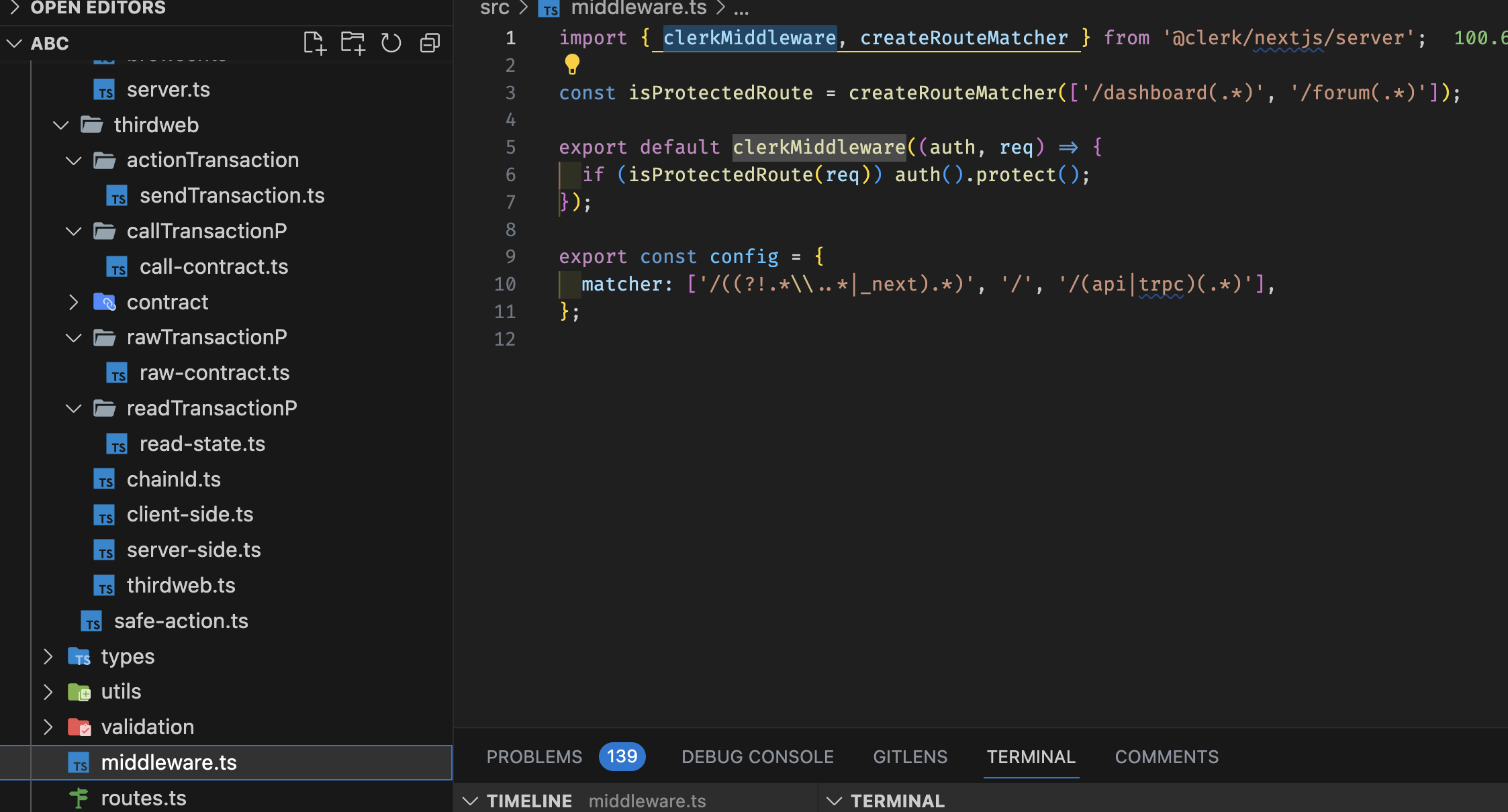Click the New Folder icon in explorer header
Image resolution: width=1508 pixels, height=812 pixels.
pyautogui.click(x=352, y=44)
